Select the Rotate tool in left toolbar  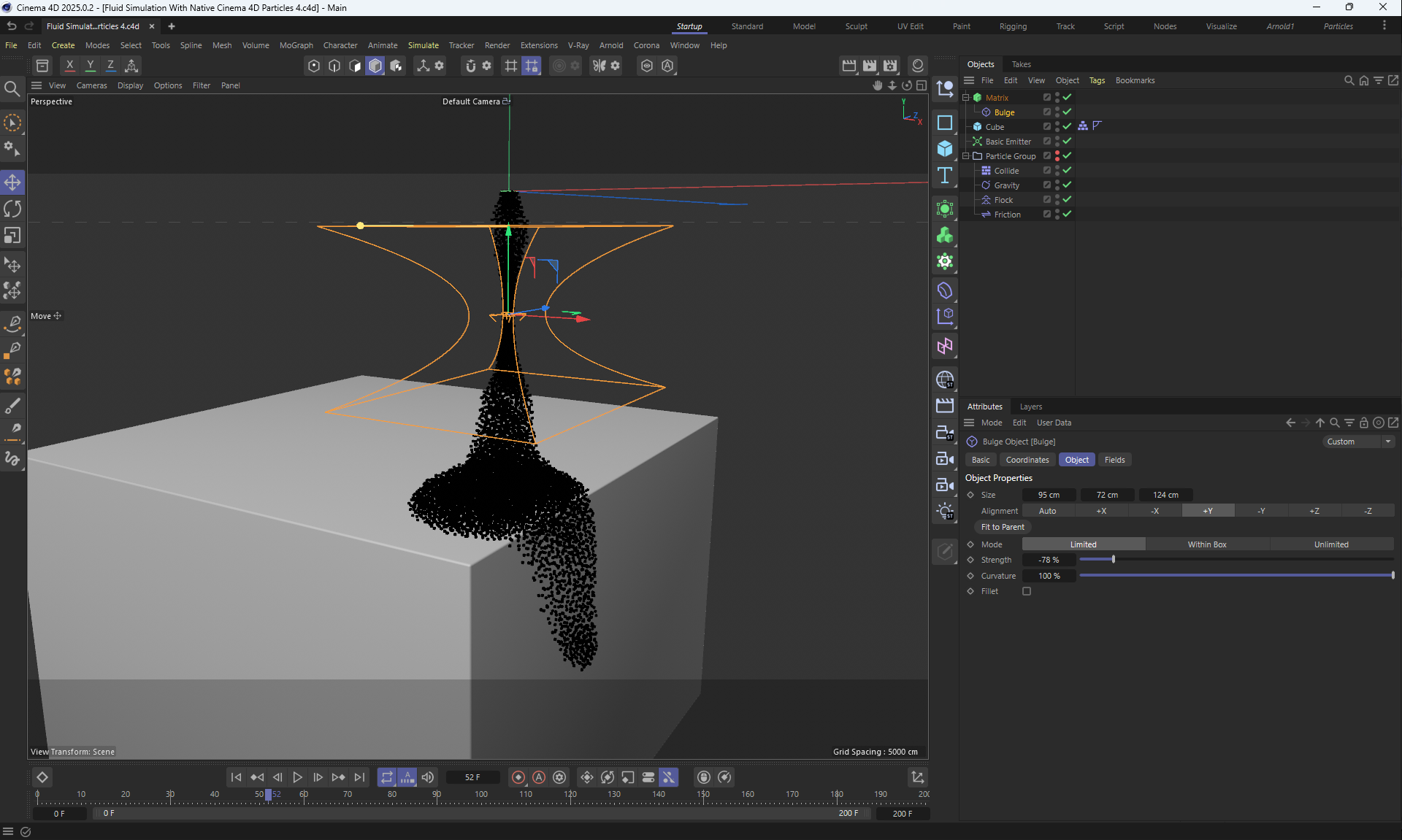(x=12, y=209)
